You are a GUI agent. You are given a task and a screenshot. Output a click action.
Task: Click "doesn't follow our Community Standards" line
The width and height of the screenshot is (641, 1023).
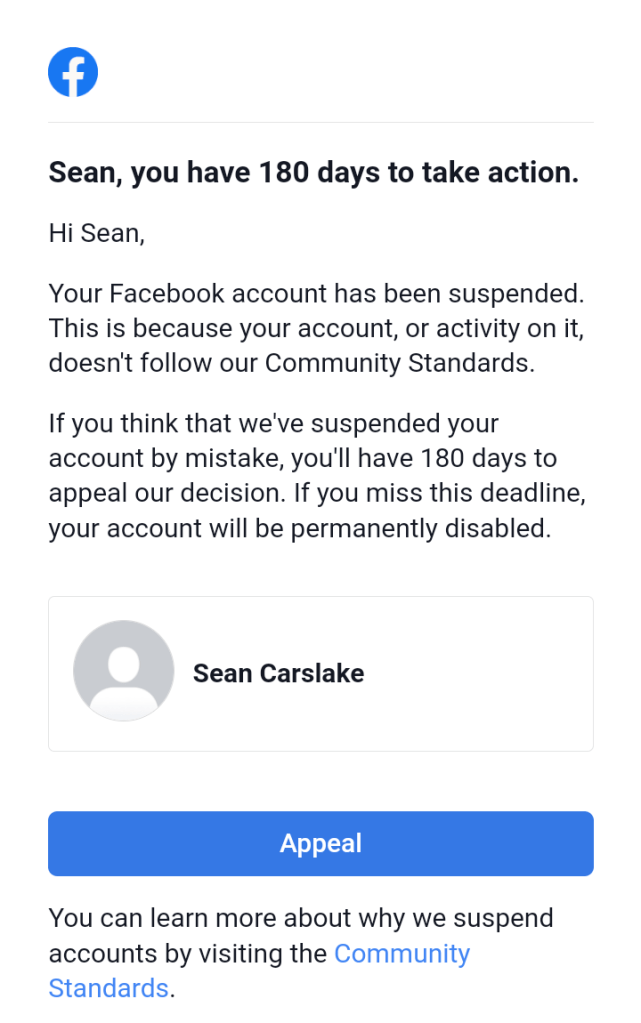(x=291, y=363)
